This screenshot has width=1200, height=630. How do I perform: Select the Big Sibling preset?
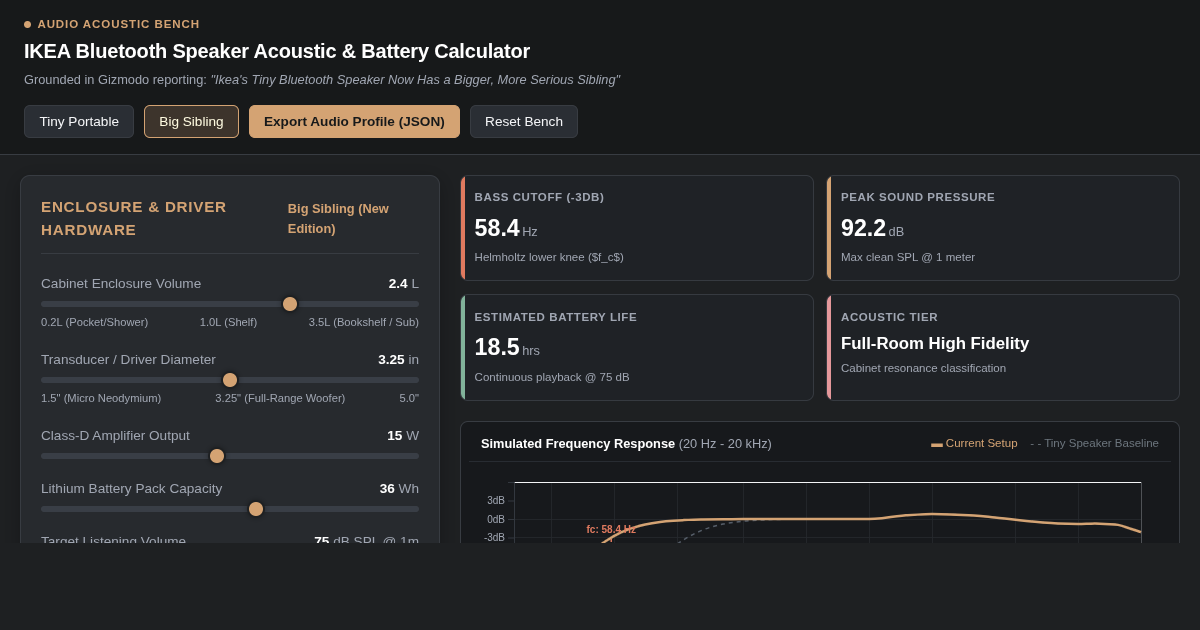(191, 121)
